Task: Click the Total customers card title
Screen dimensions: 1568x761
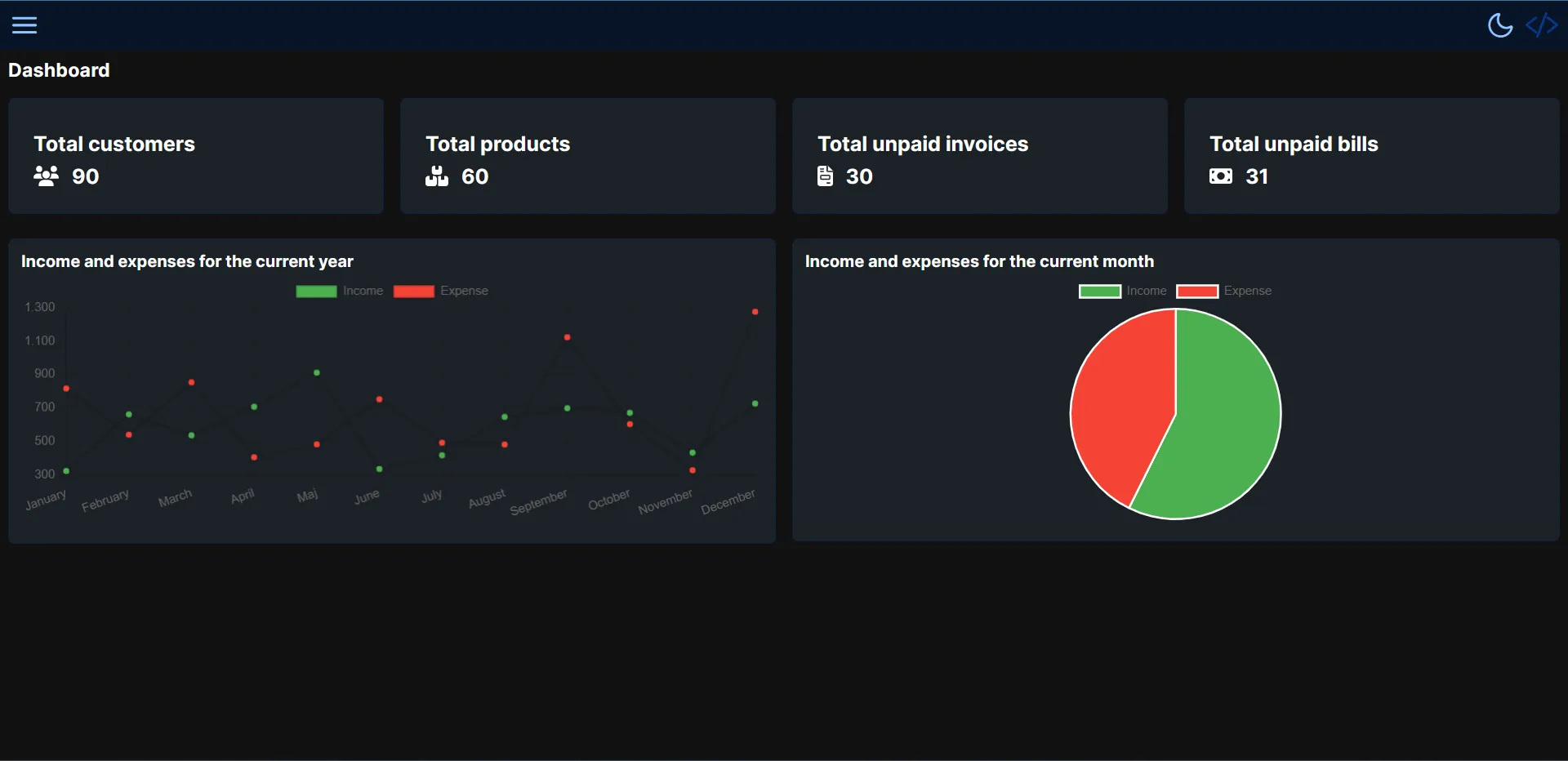Action: click(114, 145)
